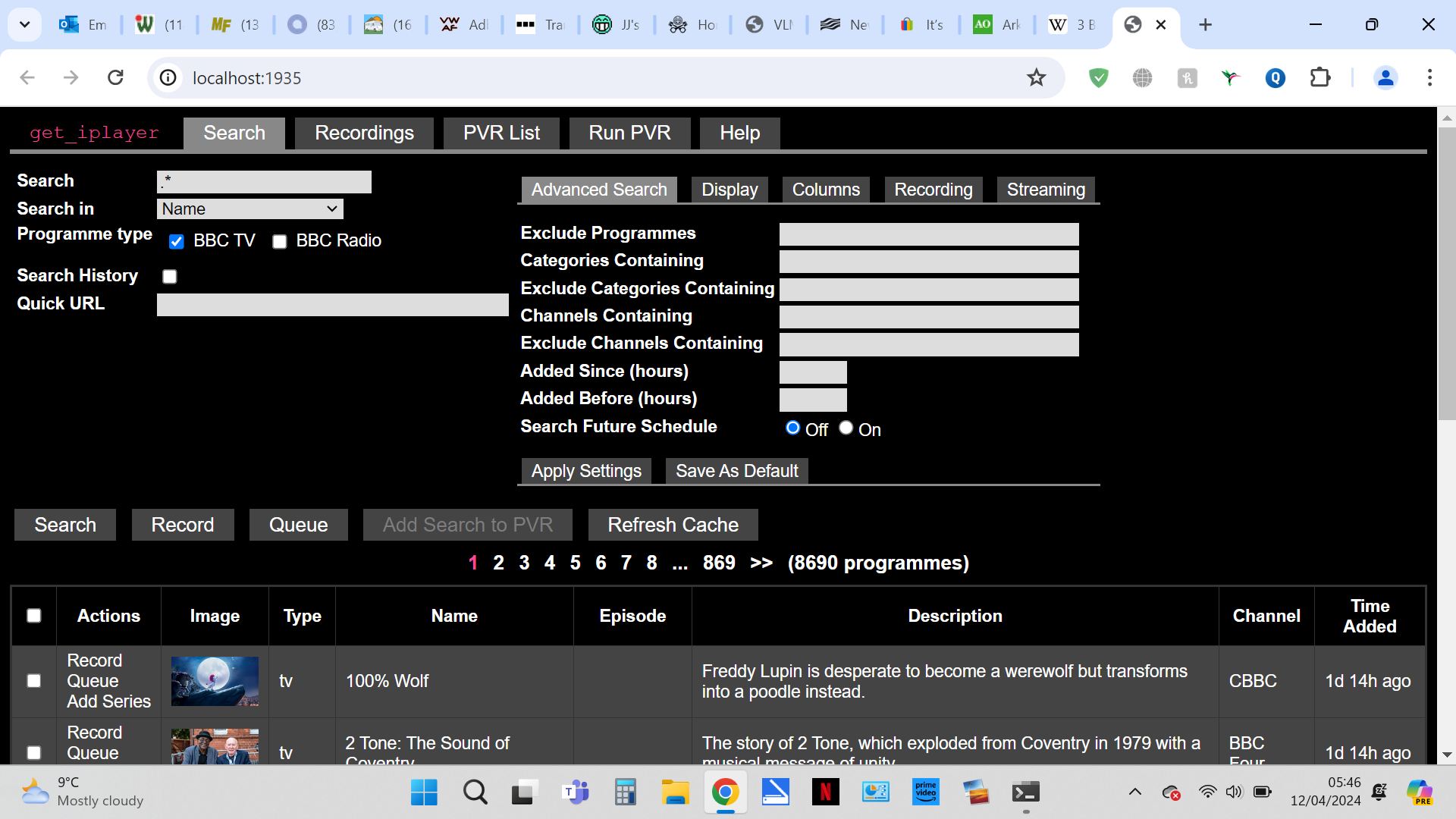1456x819 pixels.
Task: Set Search Future Schedule to On
Action: click(846, 428)
